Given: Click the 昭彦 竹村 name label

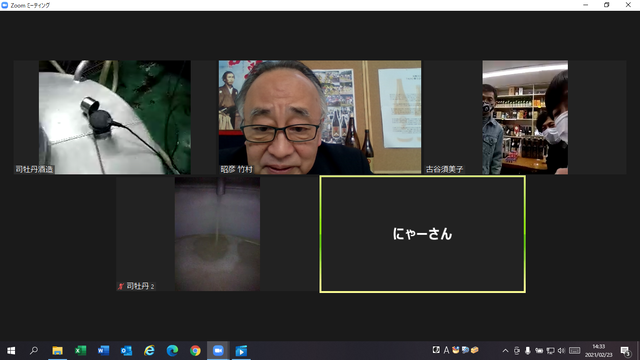Looking at the screenshot, I should click(237, 169).
